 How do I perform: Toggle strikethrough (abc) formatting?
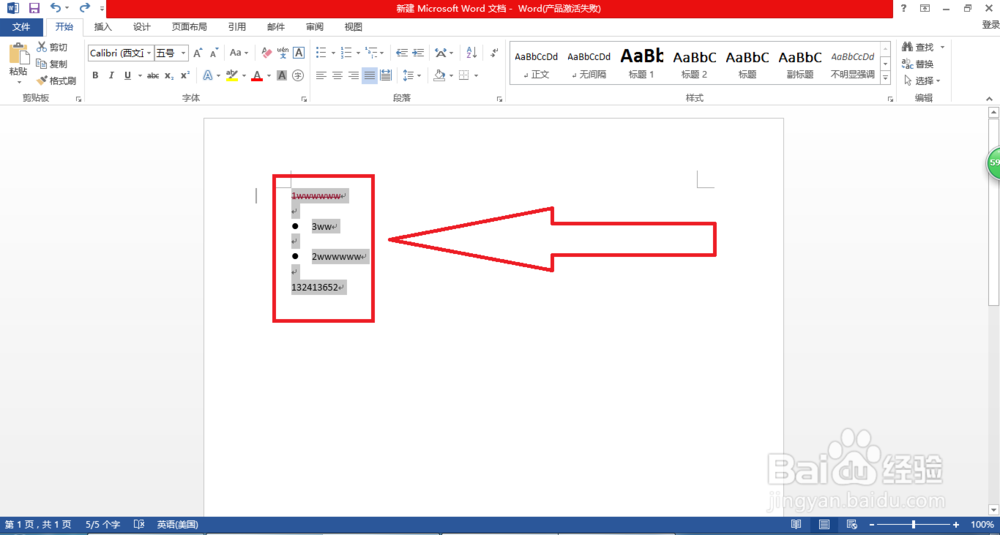pyautogui.click(x=153, y=75)
